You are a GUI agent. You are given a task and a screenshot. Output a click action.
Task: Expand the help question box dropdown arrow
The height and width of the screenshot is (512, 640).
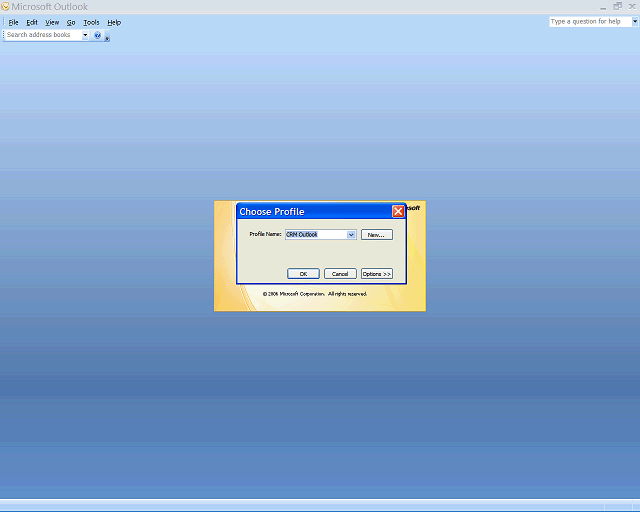pyautogui.click(x=635, y=22)
